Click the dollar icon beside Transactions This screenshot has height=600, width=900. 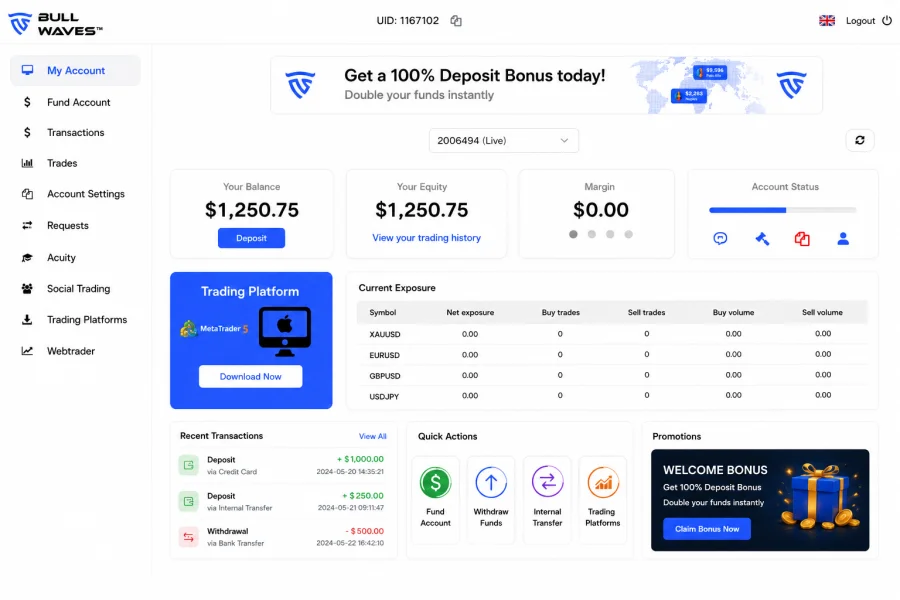pos(27,133)
